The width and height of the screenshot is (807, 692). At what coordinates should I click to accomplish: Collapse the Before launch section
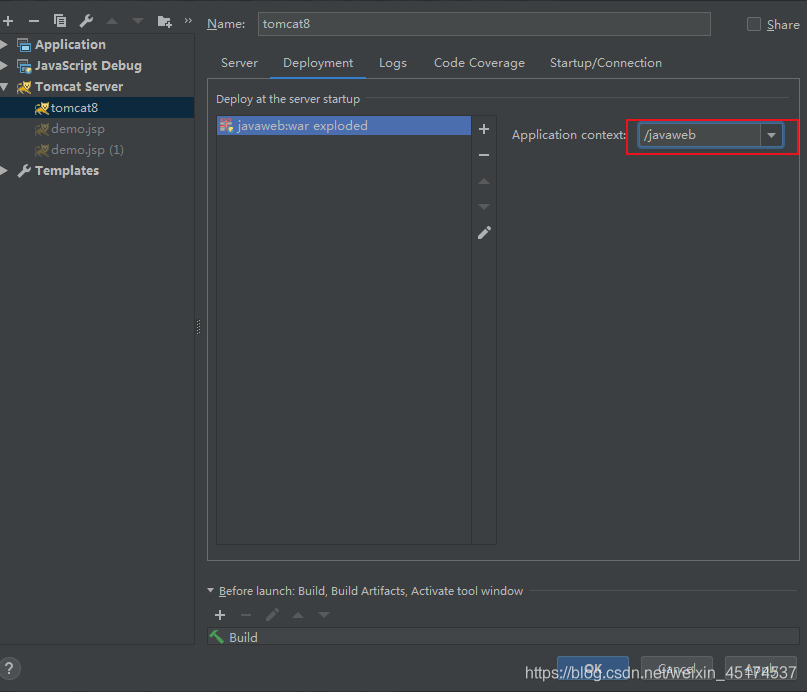pyautogui.click(x=210, y=591)
